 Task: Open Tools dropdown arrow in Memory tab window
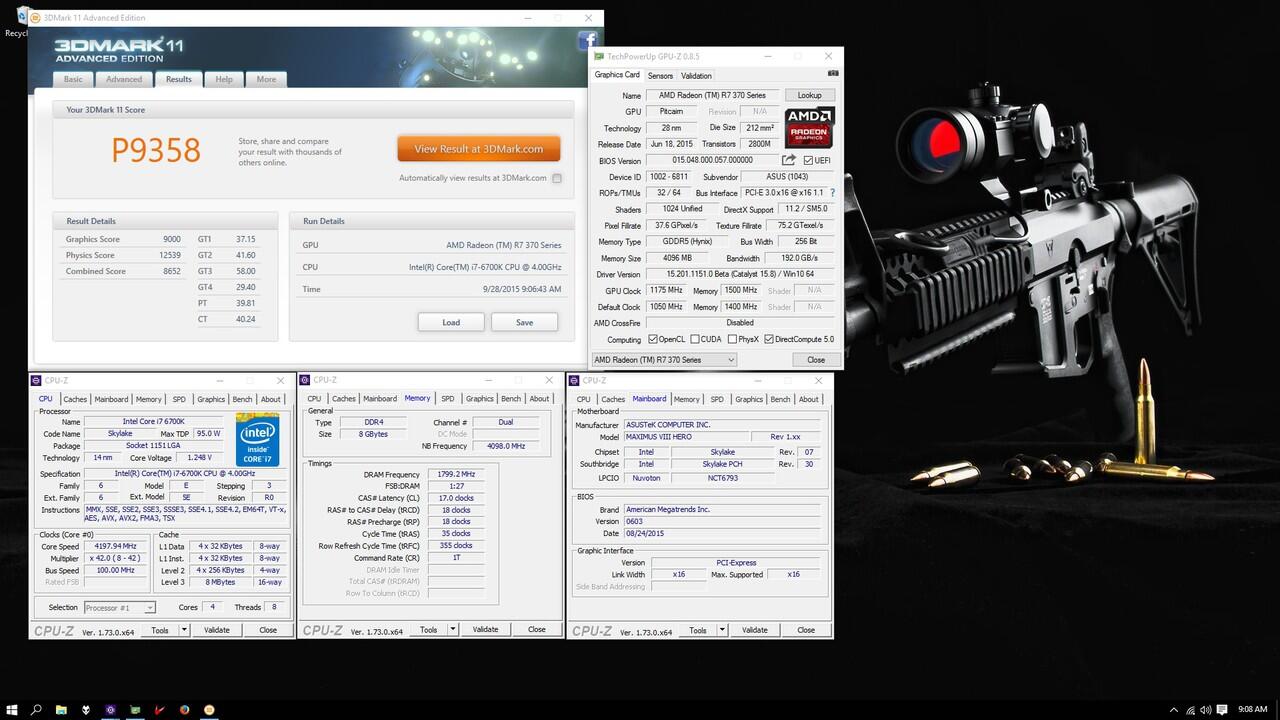tap(453, 630)
